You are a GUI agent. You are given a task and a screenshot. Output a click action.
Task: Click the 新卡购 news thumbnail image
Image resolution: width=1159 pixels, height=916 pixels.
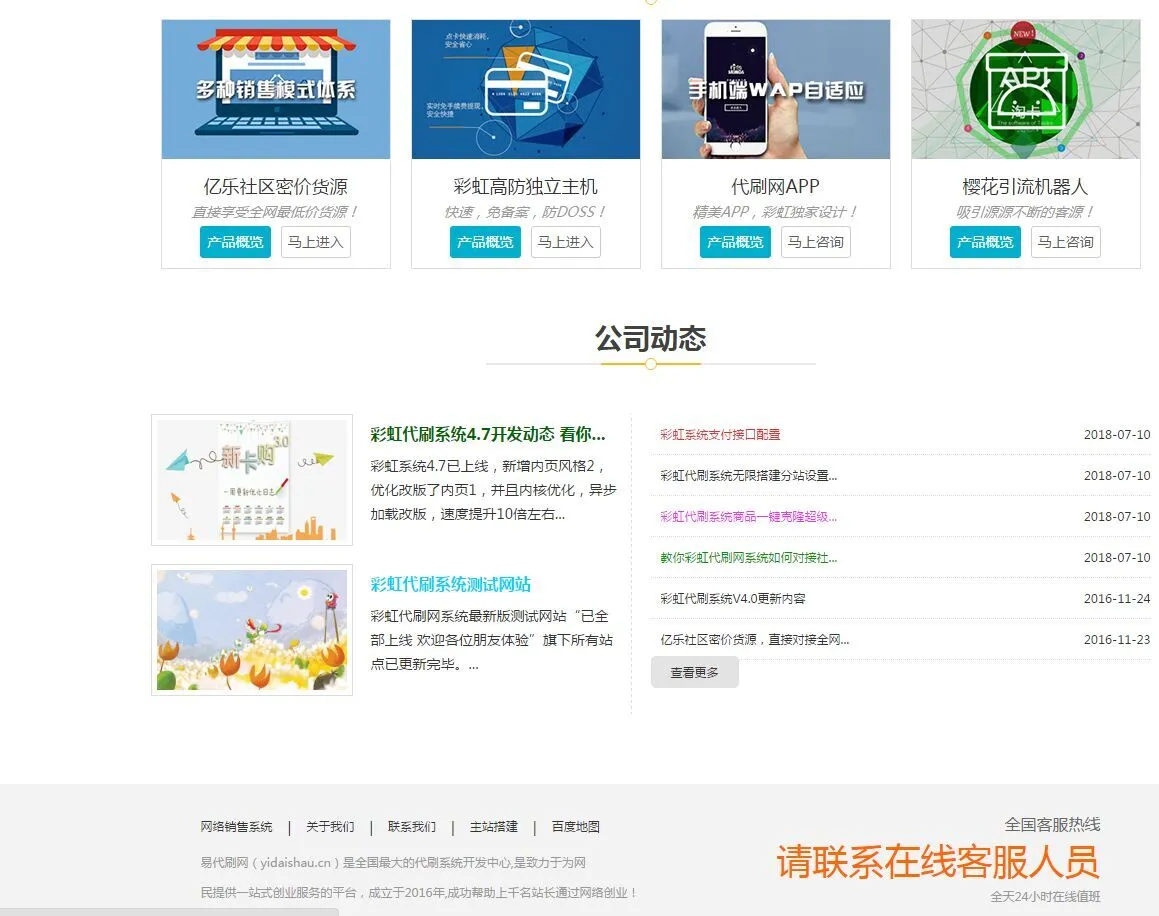click(x=251, y=479)
